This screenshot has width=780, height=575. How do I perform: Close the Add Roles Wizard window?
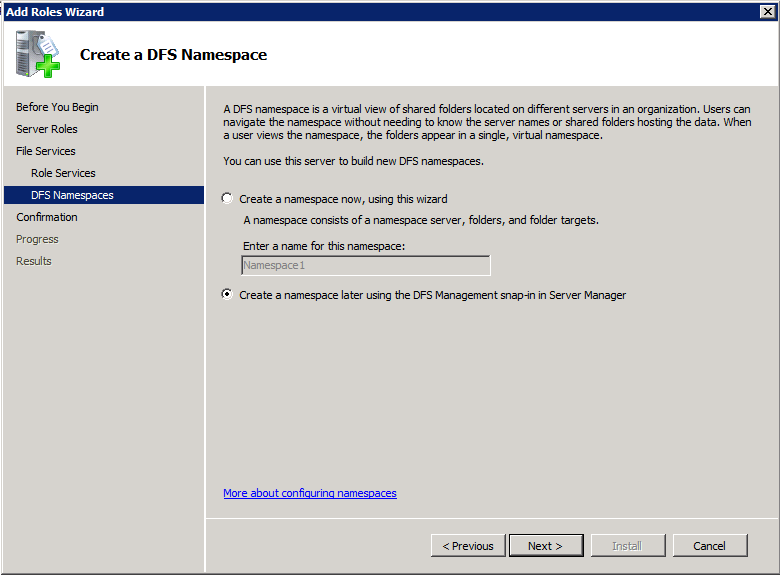click(x=768, y=11)
